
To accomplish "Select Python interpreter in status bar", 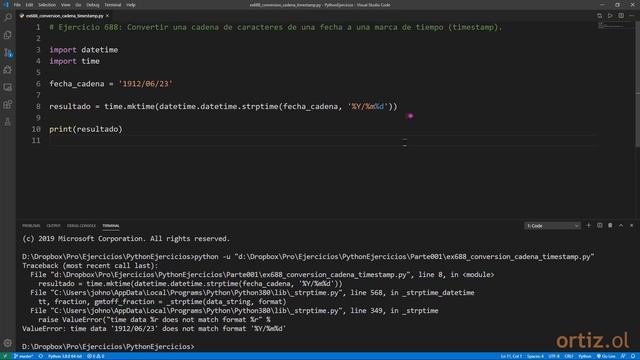I will click(65, 356).
